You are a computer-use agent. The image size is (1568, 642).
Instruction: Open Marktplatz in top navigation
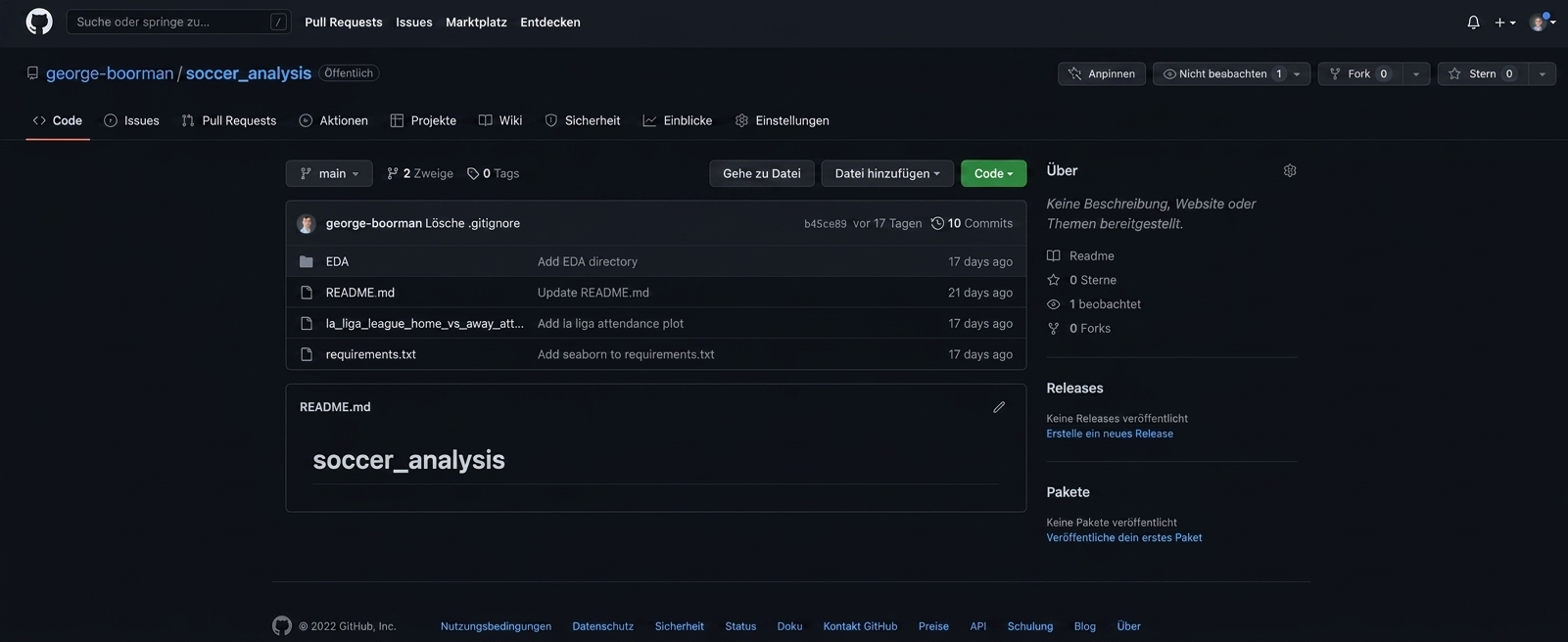pos(476,22)
